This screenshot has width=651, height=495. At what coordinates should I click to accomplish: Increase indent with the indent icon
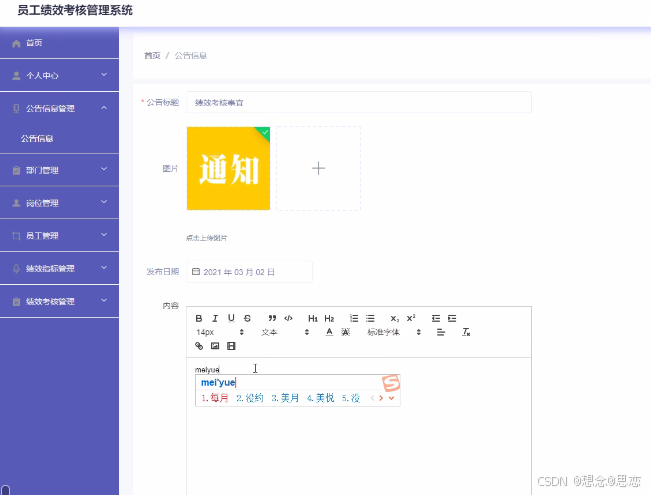point(452,318)
